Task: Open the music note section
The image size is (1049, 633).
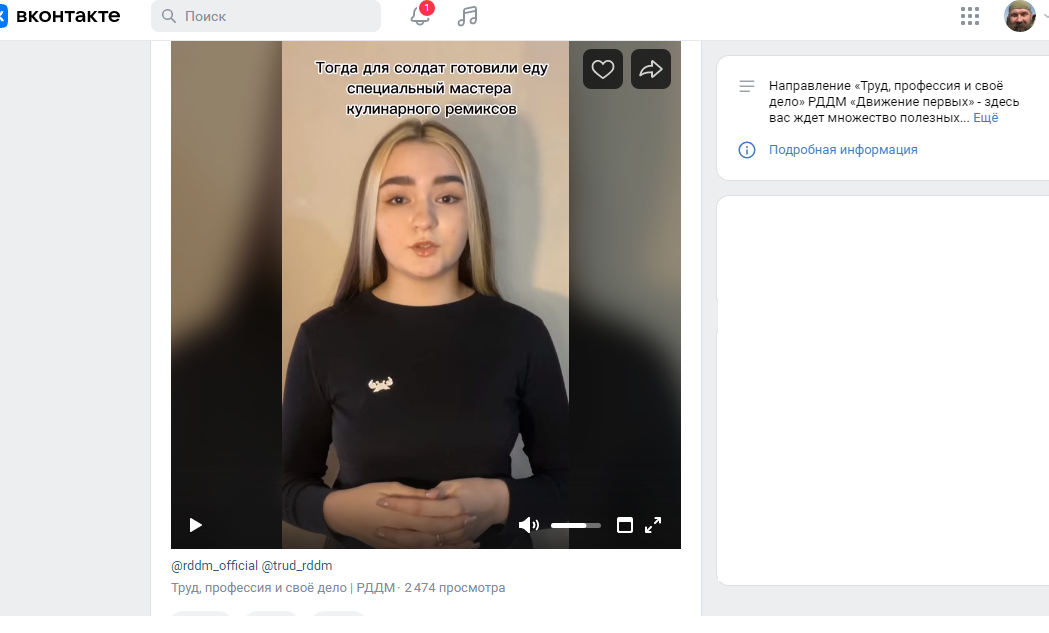Action: 468,16
